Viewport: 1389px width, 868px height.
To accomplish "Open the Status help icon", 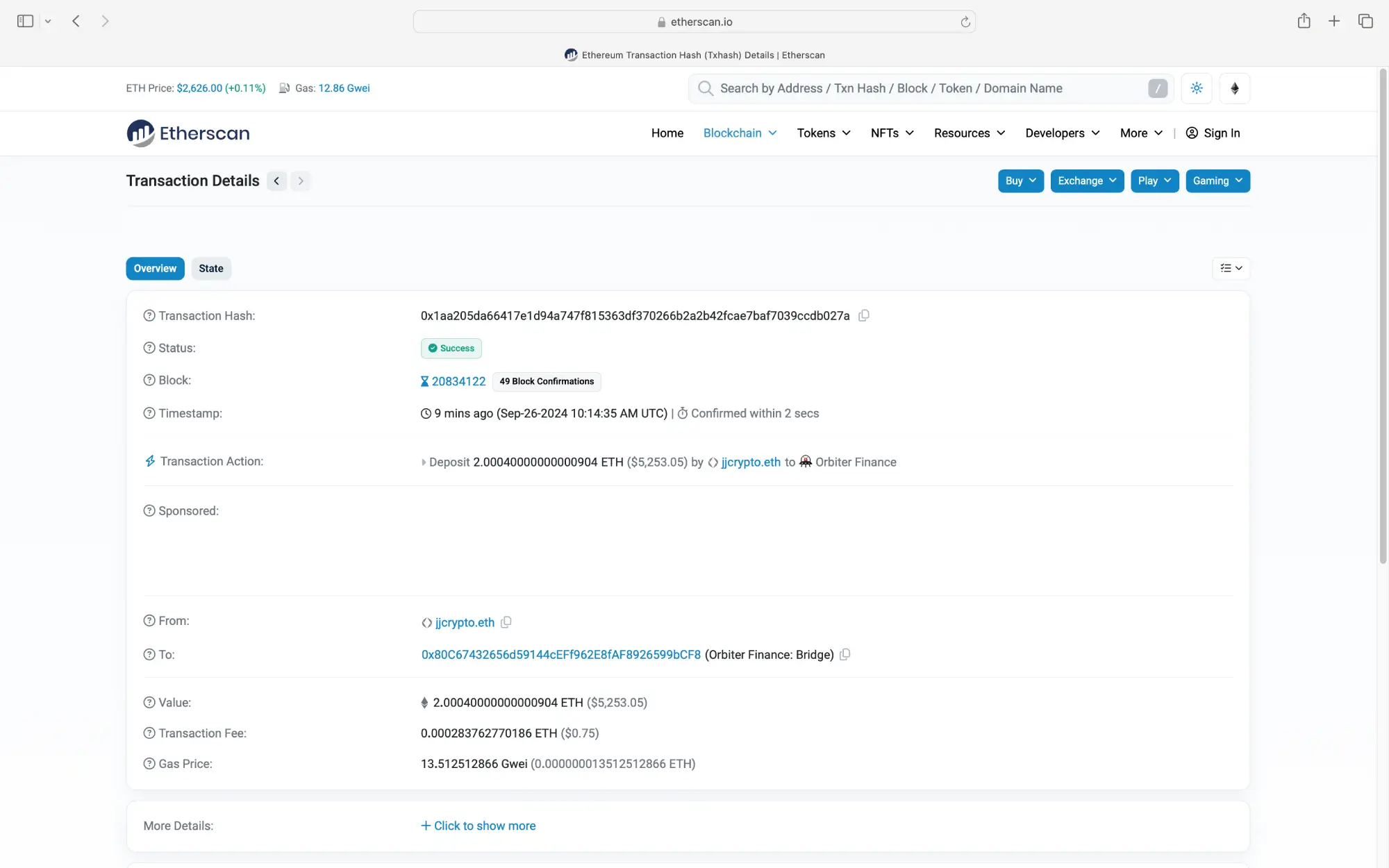I will pos(149,348).
